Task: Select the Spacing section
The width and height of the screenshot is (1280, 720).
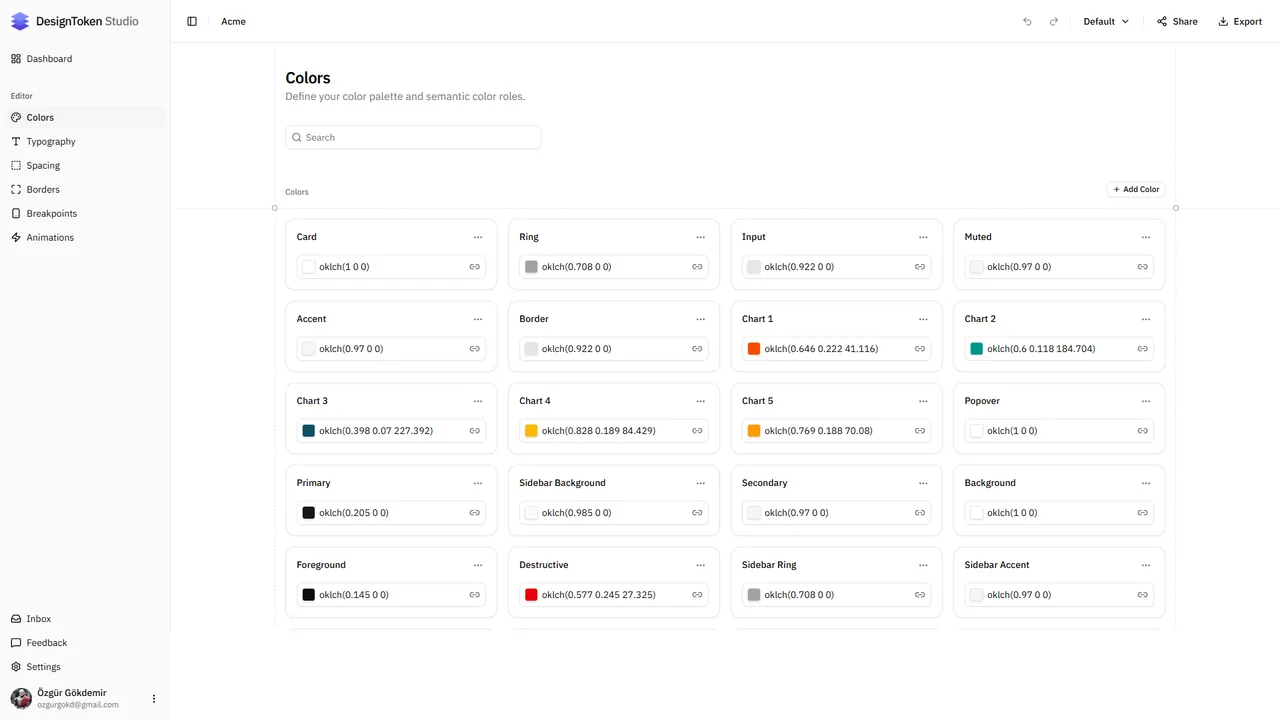Action: click(x=42, y=165)
